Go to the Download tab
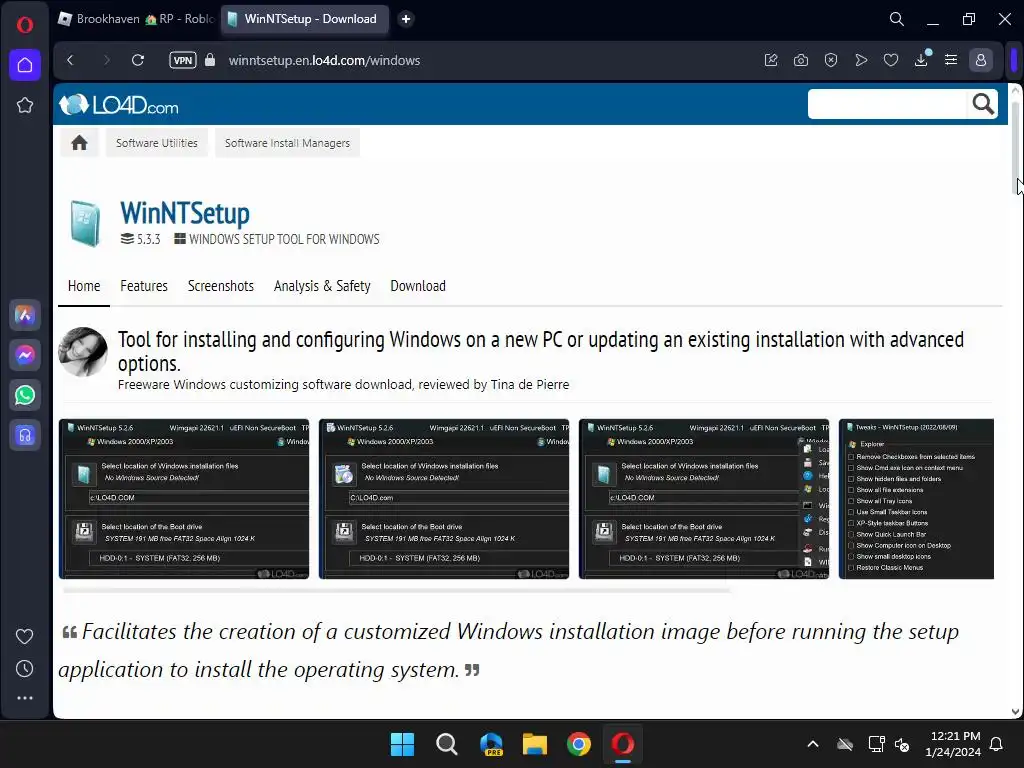The image size is (1024, 768). [418, 286]
